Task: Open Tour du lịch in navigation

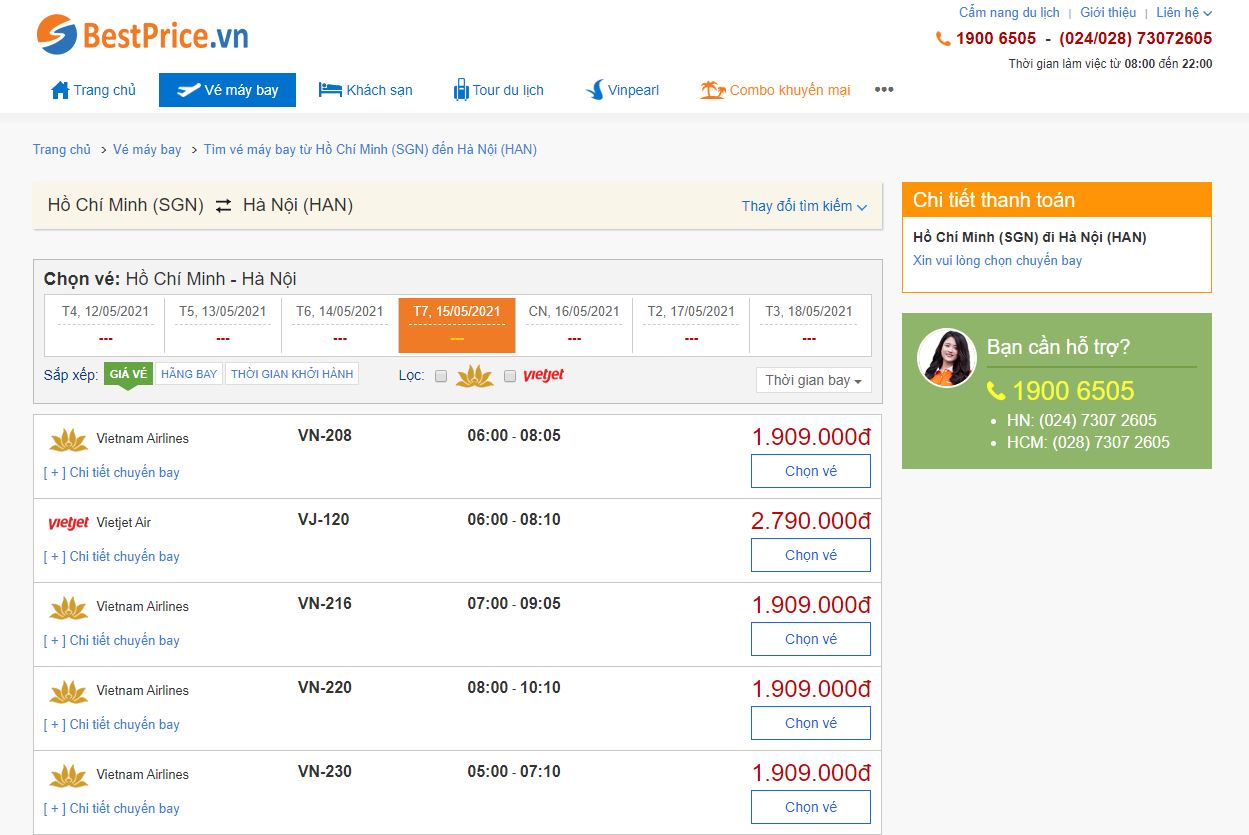Action: click(x=498, y=90)
